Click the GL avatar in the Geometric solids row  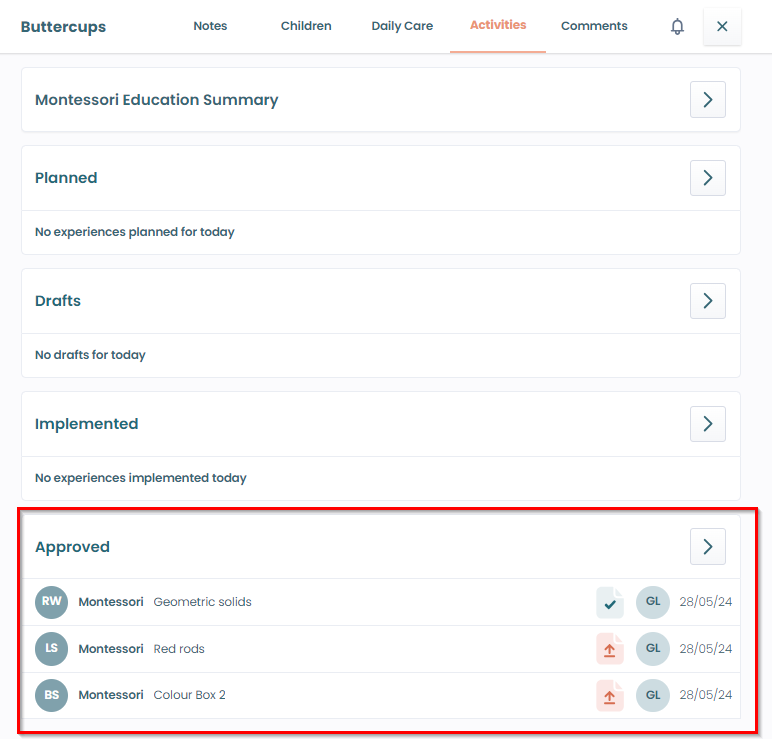[653, 602]
